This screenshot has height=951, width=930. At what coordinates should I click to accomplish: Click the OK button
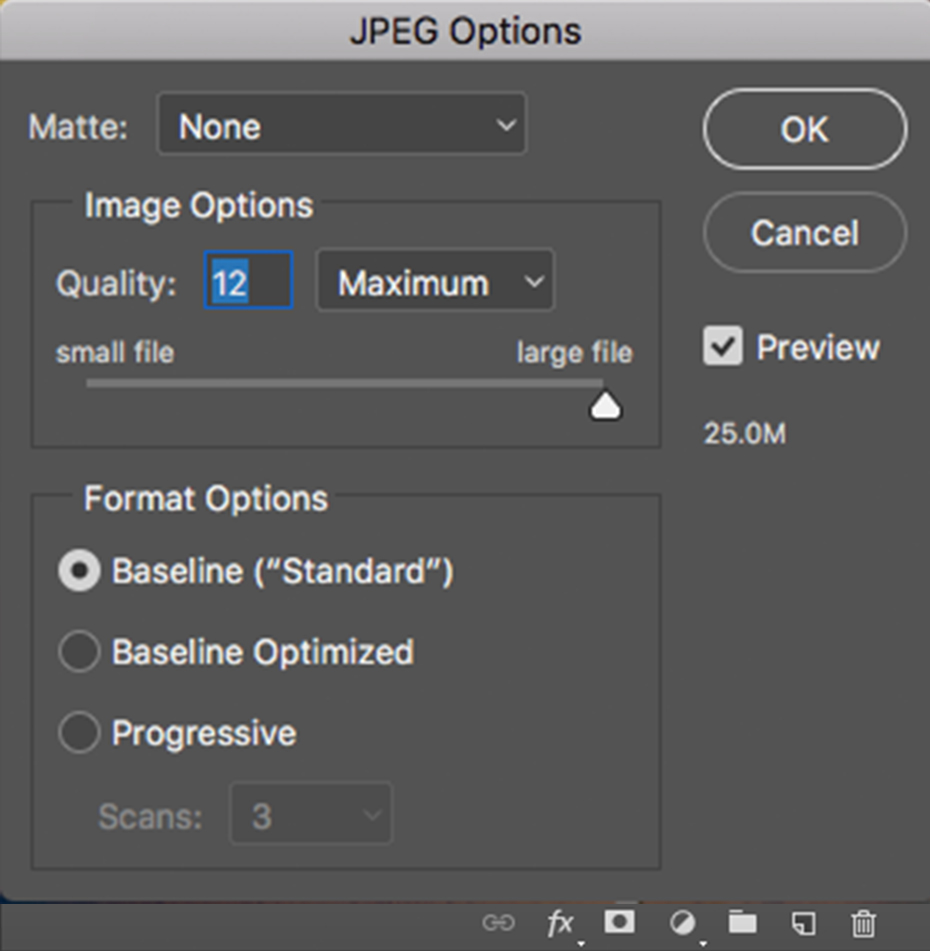pyautogui.click(x=805, y=129)
